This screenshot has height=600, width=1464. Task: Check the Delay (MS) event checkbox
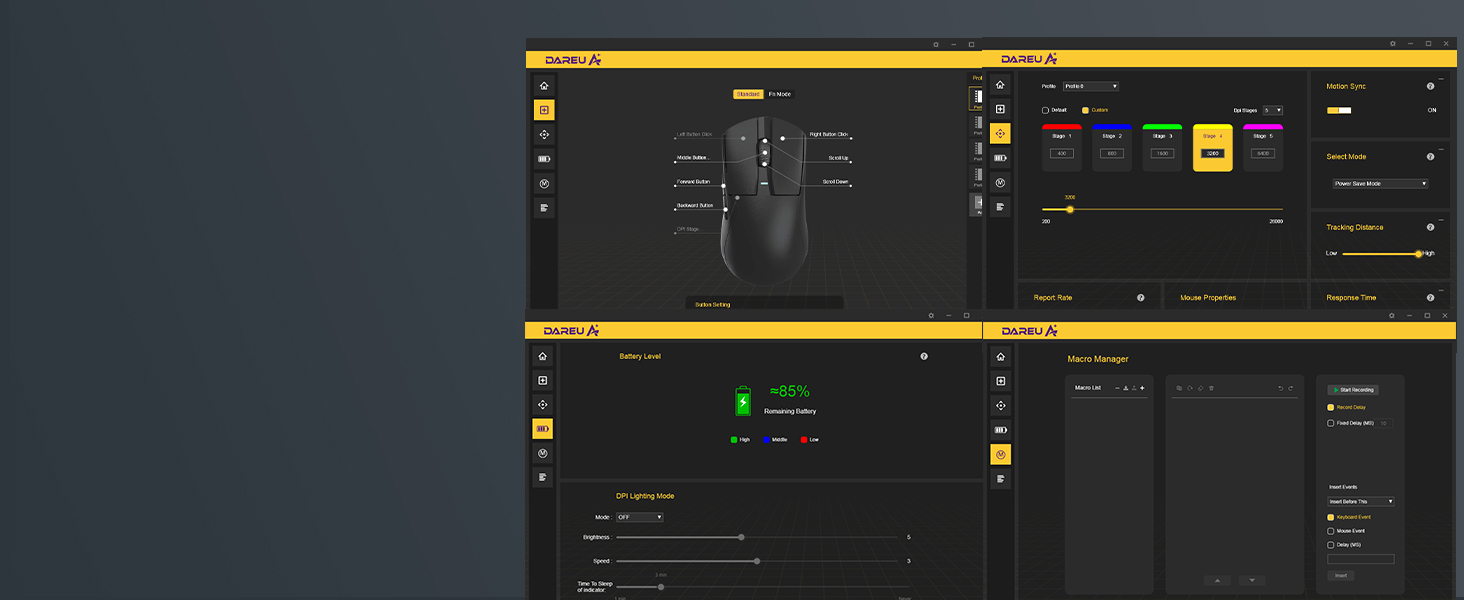1330,545
